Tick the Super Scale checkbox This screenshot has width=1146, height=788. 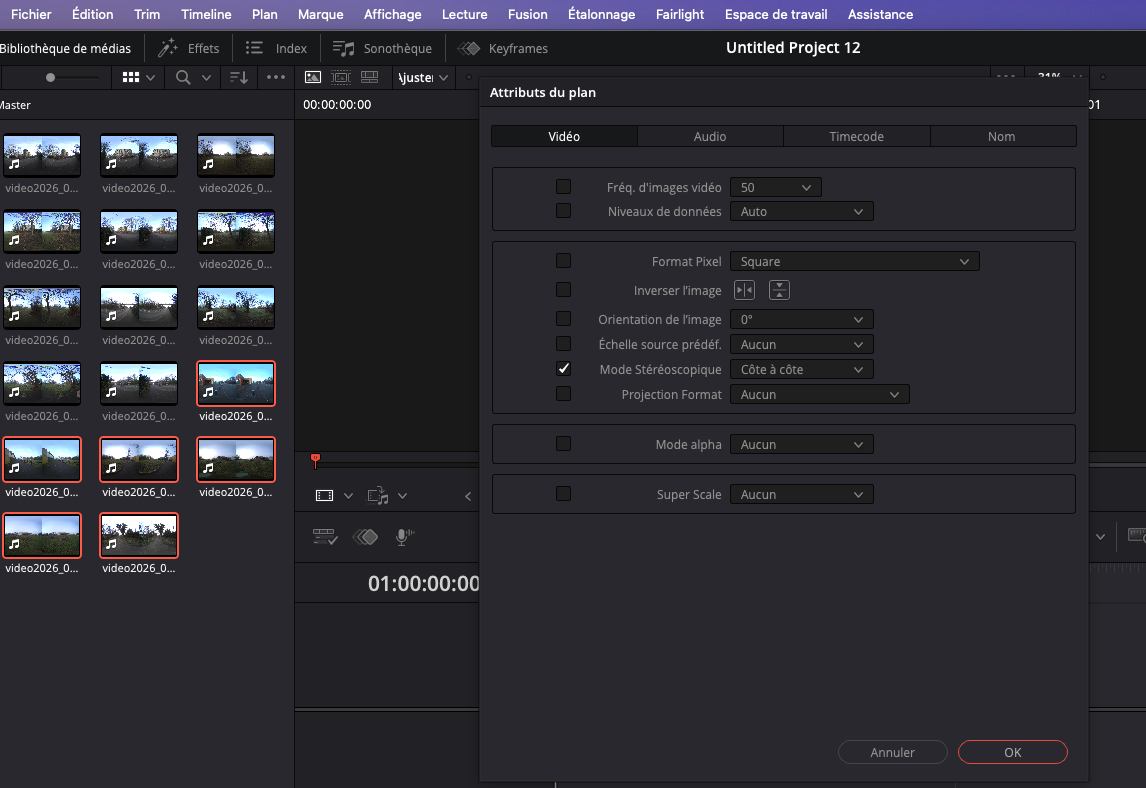click(564, 493)
